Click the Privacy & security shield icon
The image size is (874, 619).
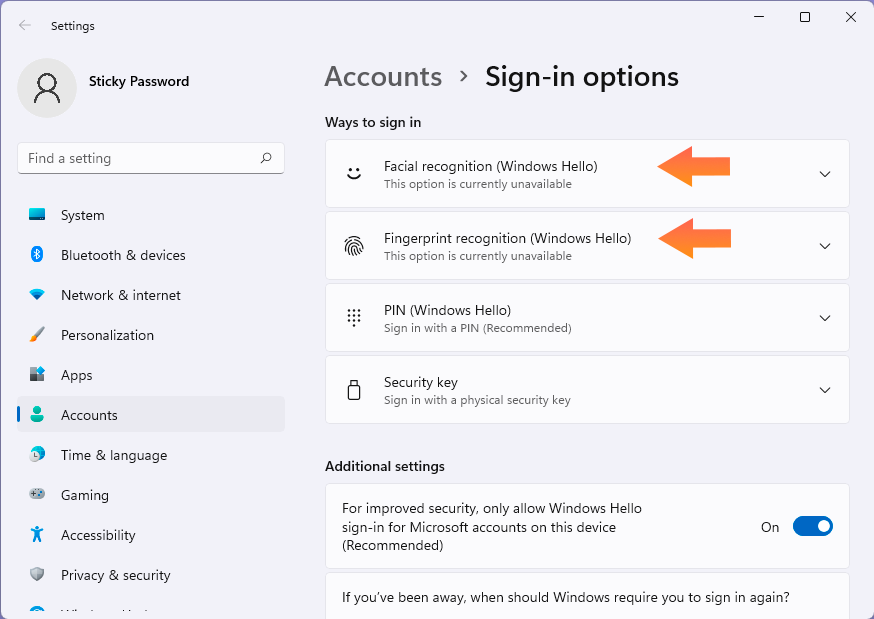pos(37,574)
